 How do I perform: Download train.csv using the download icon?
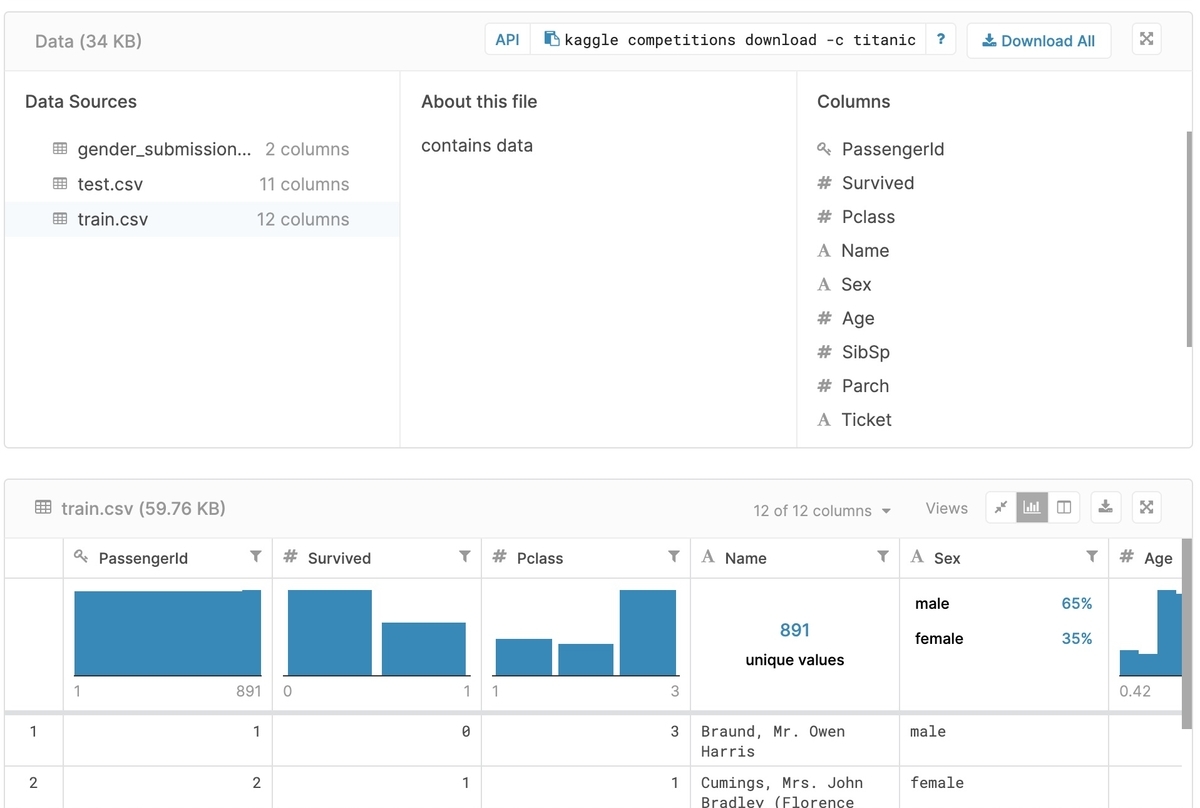(x=1105, y=507)
